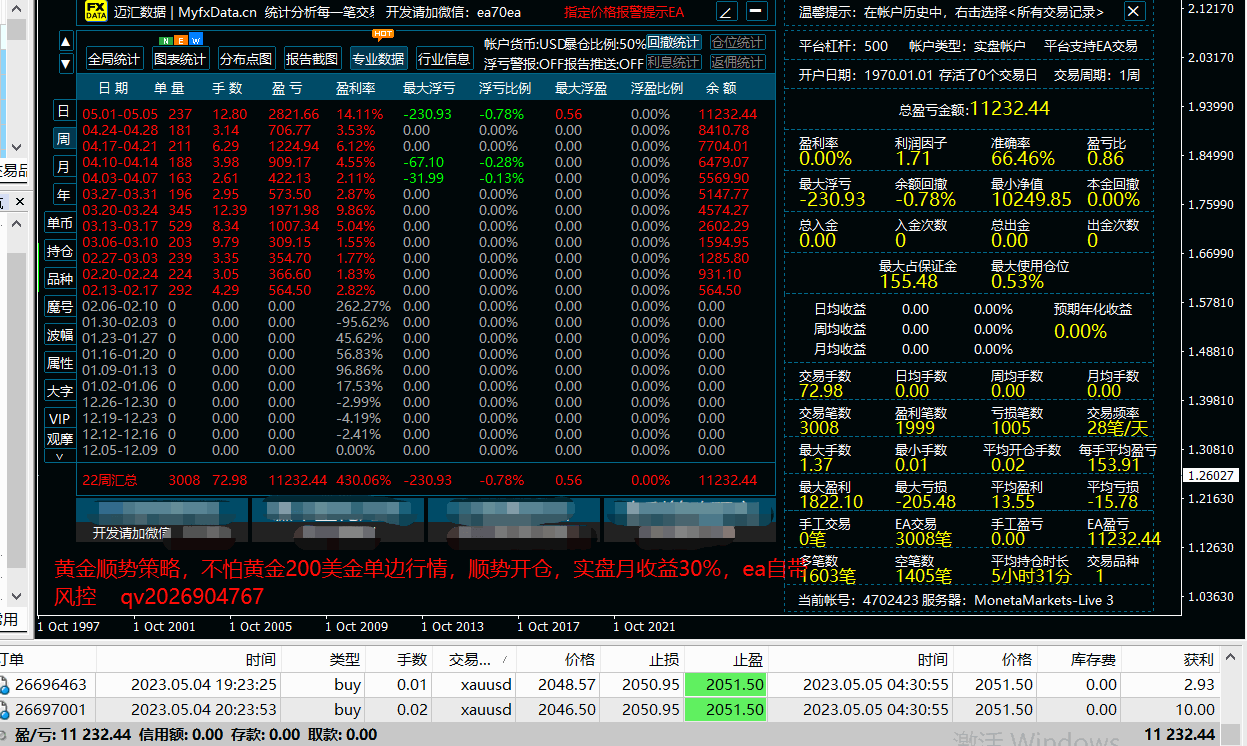
Task: Click the 利息统计 button
Action: pyautogui.click(x=674, y=63)
